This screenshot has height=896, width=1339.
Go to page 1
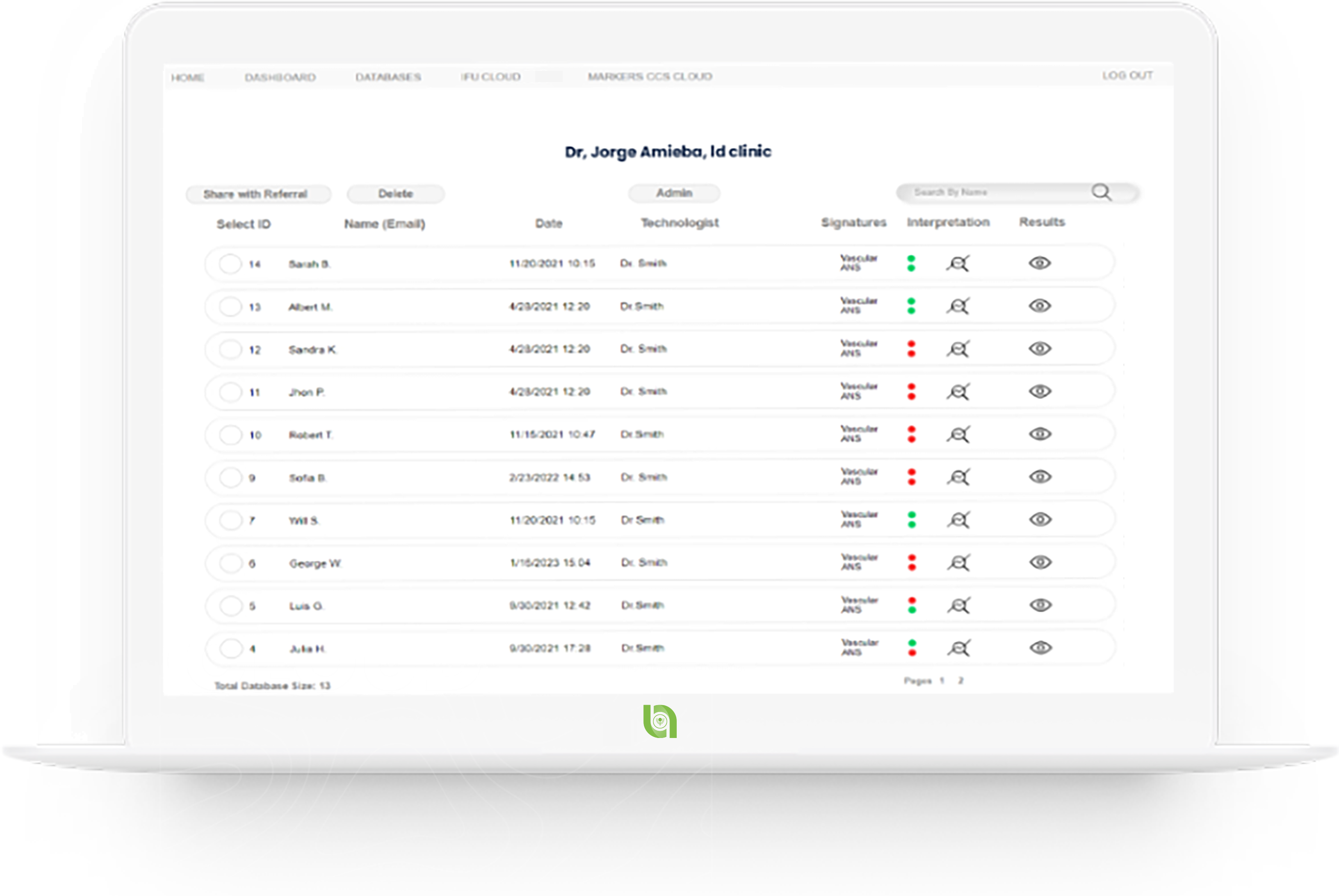[942, 681]
